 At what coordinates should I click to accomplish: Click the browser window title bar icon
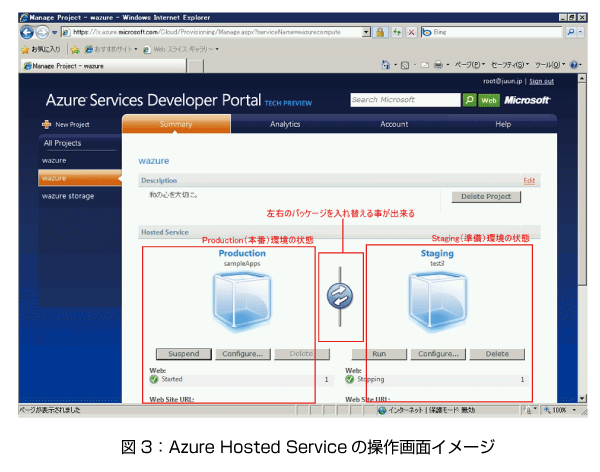click(x=24, y=18)
